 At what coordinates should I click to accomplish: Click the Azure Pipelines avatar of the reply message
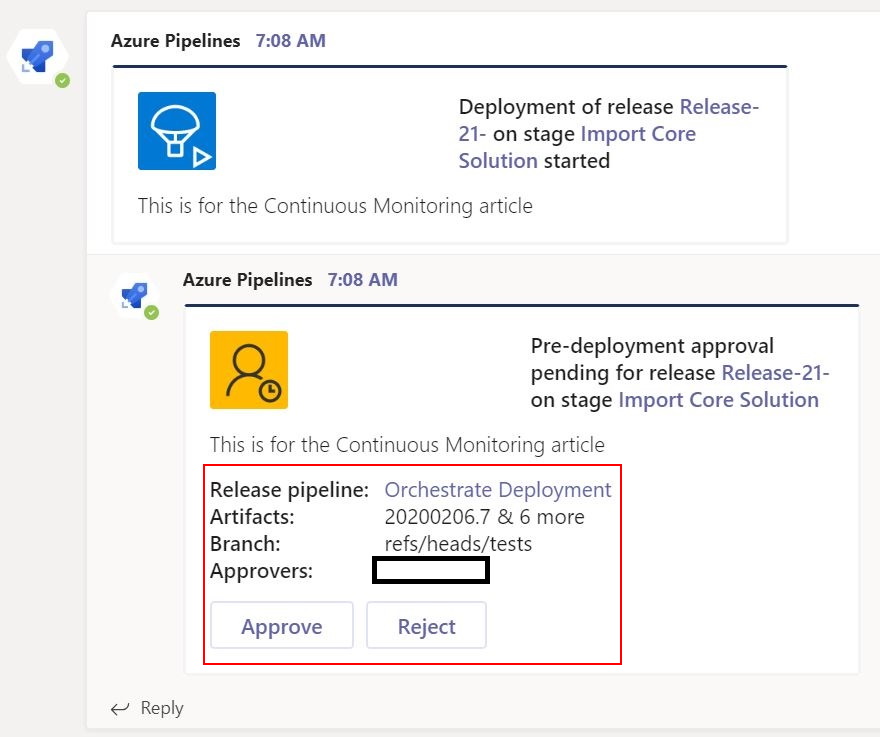point(135,296)
